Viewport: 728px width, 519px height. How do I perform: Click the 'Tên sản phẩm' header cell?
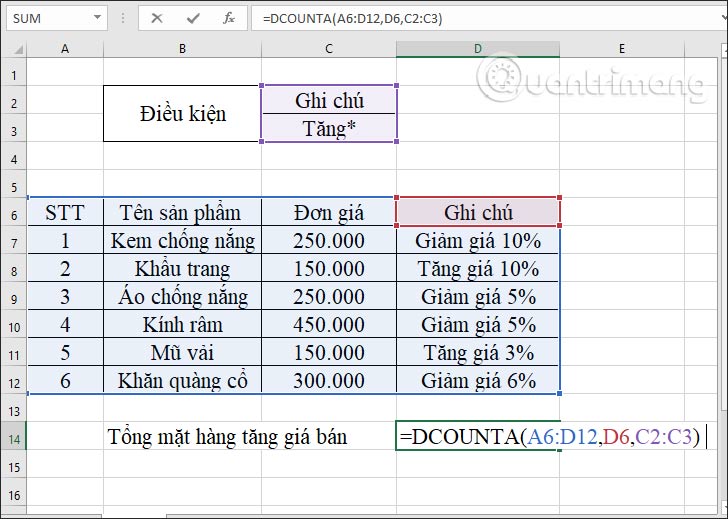click(182, 212)
